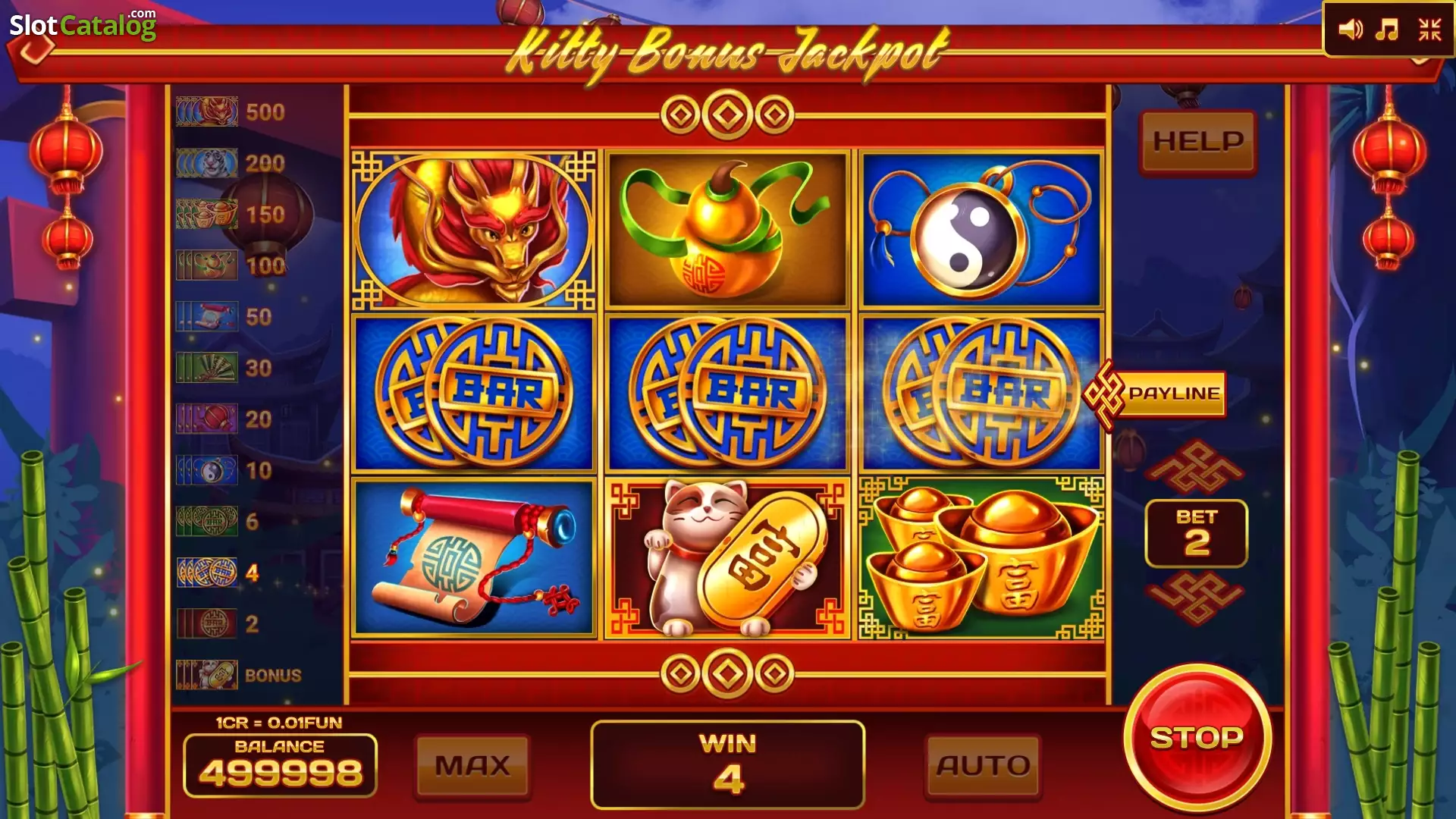This screenshot has height=819, width=1456.
Task: Toggle the music note icon off
Action: click(x=1387, y=30)
